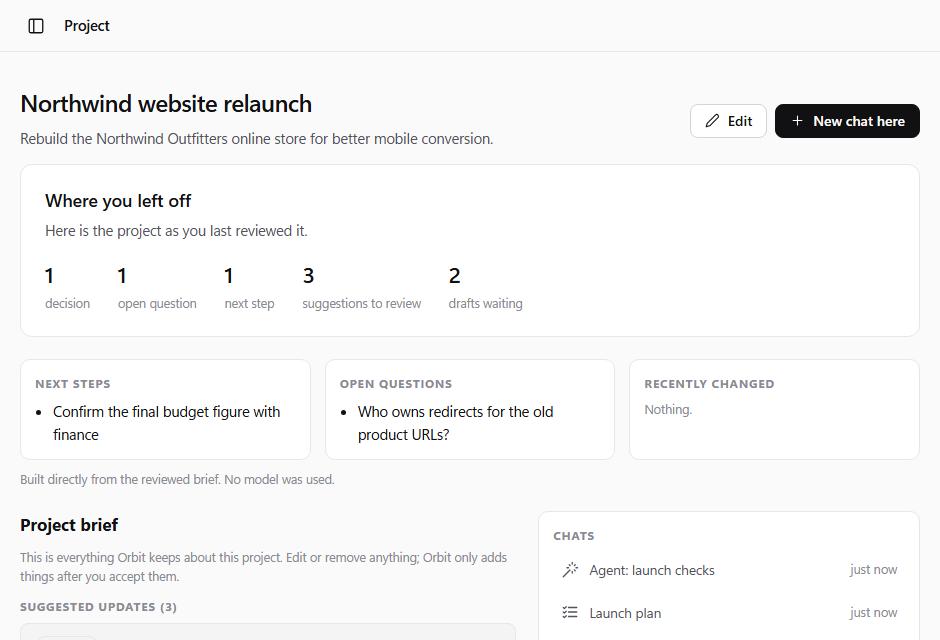
Task: Click the RECENTLY CHANGED card heading
Action: click(709, 384)
